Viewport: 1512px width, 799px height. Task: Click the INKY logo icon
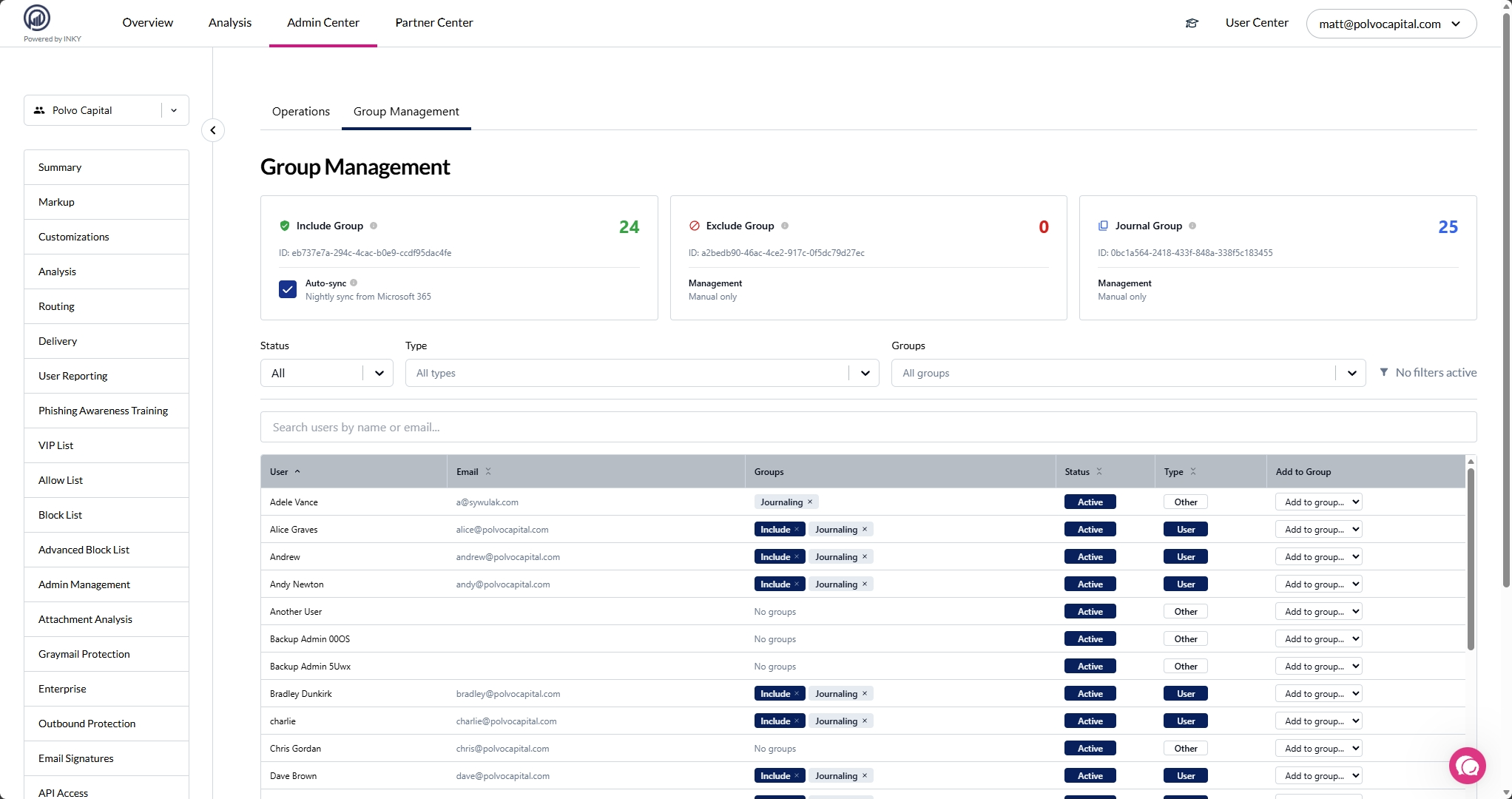(37, 18)
